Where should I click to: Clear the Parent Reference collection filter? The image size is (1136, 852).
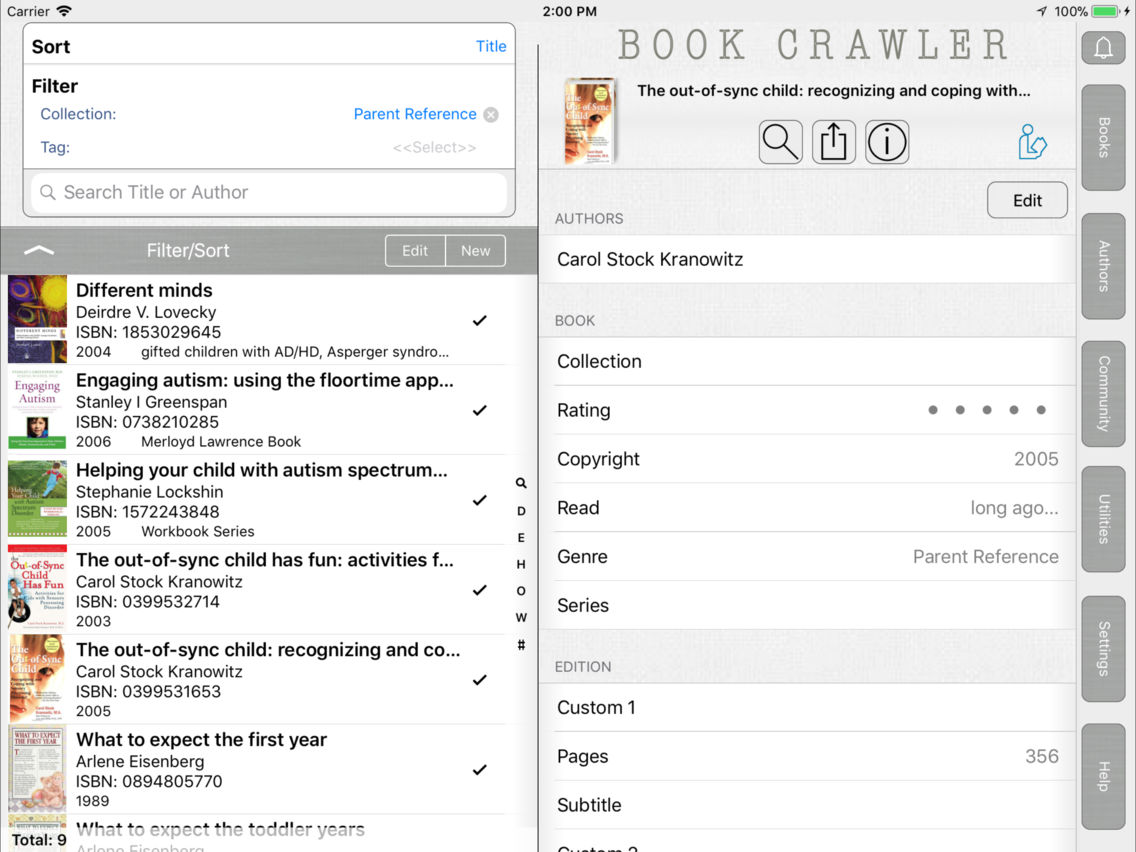491,114
